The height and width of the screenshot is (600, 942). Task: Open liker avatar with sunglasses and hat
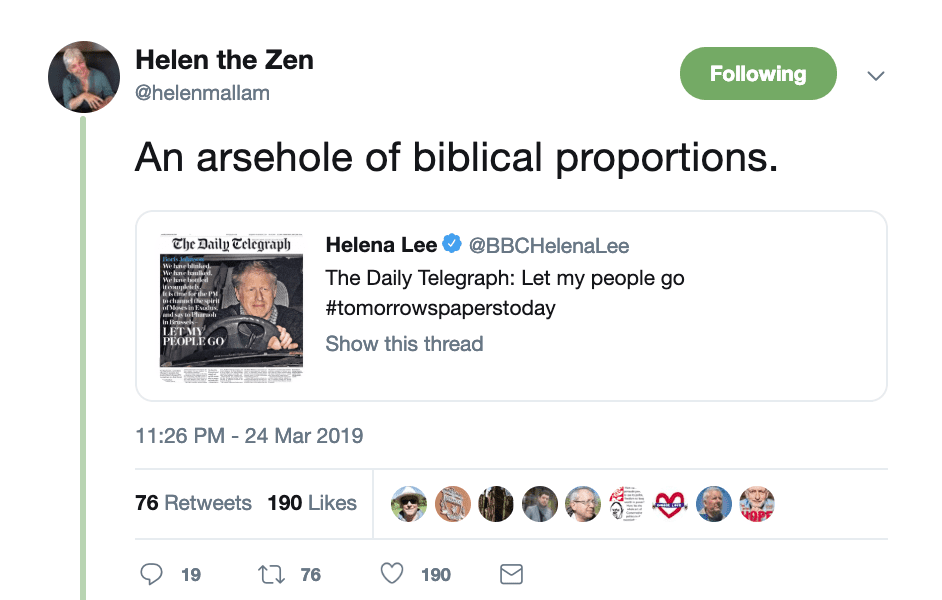pyautogui.click(x=409, y=503)
